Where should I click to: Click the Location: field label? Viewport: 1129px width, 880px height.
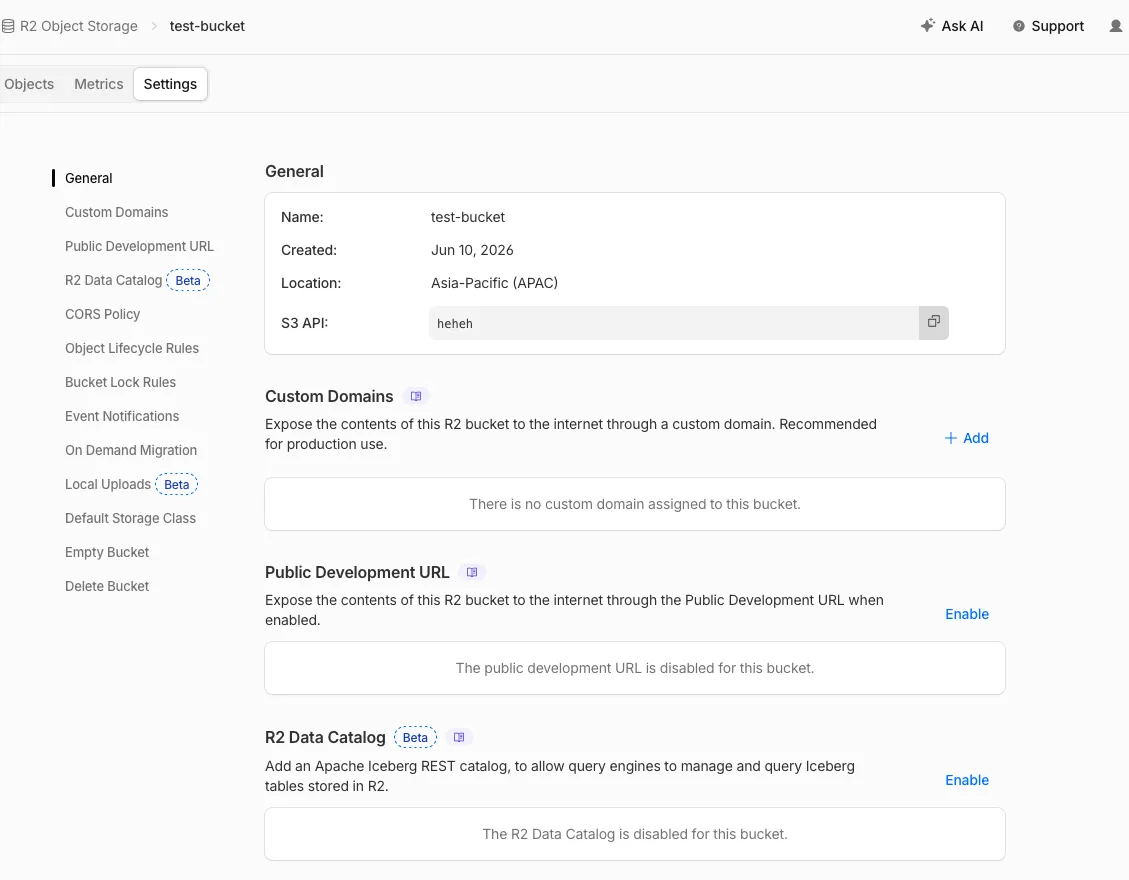tap(311, 283)
